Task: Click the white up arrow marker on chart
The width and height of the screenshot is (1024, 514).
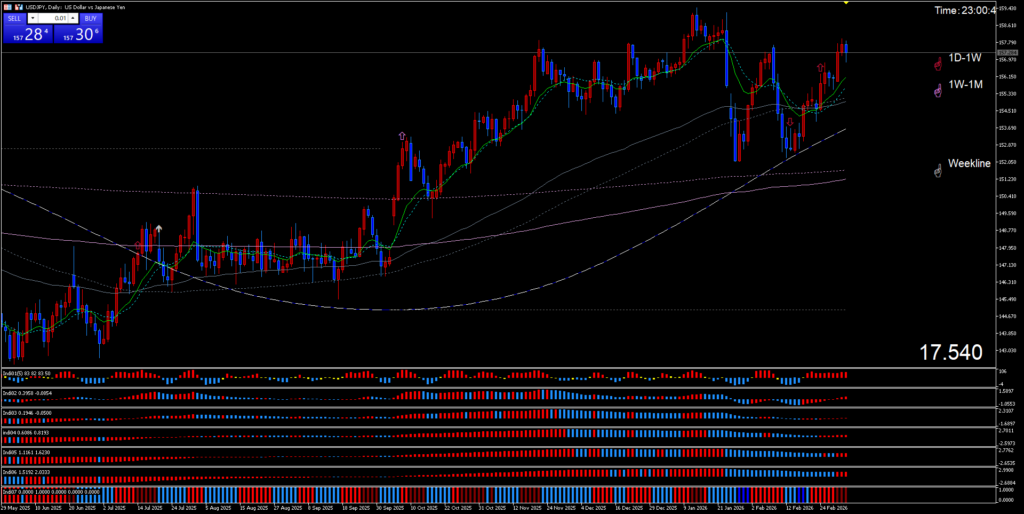Action: pos(158,228)
